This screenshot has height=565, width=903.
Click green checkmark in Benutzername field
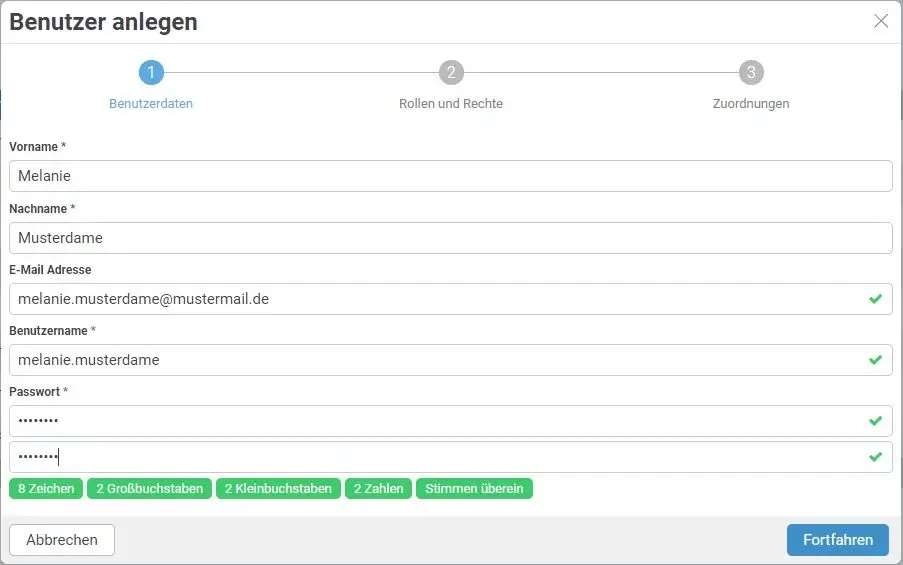[875, 360]
